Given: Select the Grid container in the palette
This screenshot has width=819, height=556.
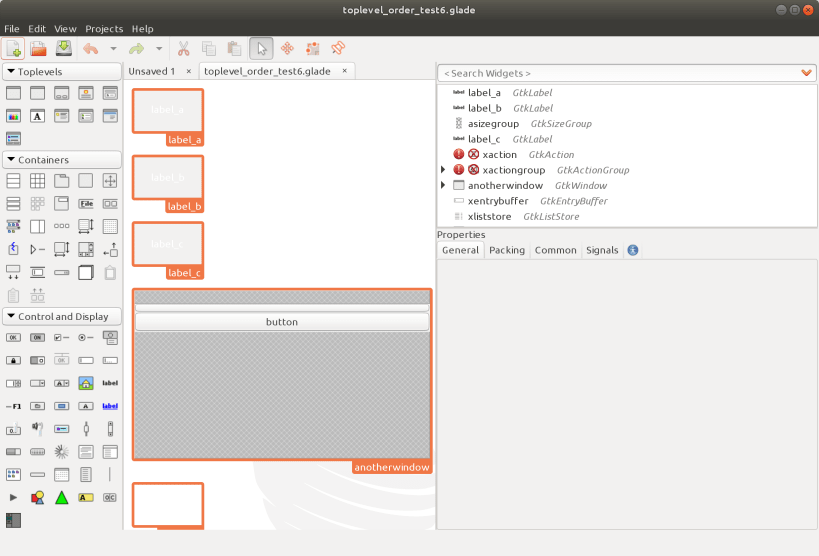Looking at the screenshot, I should pyautogui.click(x=37, y=181).
